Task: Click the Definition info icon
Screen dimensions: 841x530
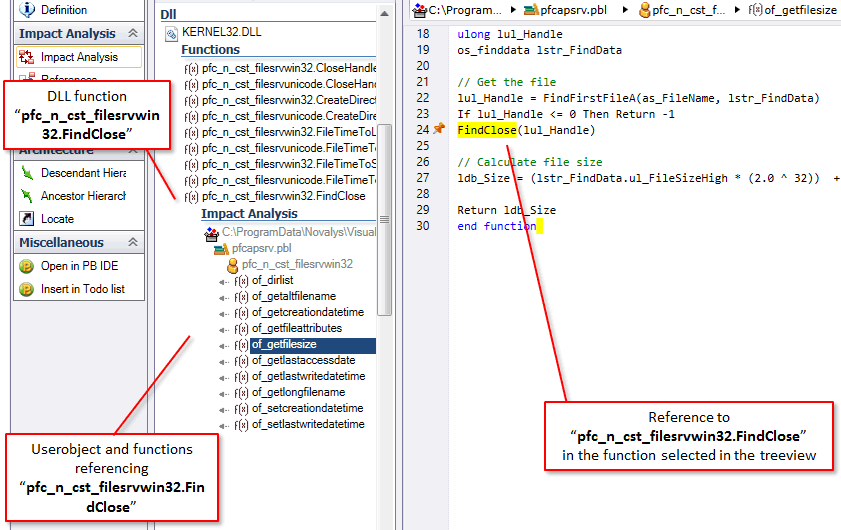Action: pyautogui.click(x=28, y=9)
